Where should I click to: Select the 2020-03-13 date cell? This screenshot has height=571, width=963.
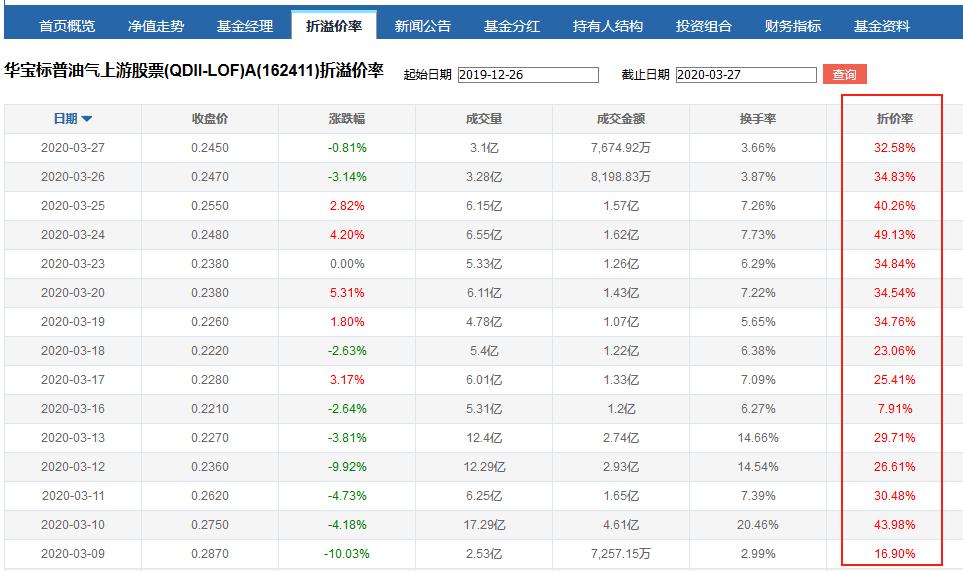[x=73, y=438]
